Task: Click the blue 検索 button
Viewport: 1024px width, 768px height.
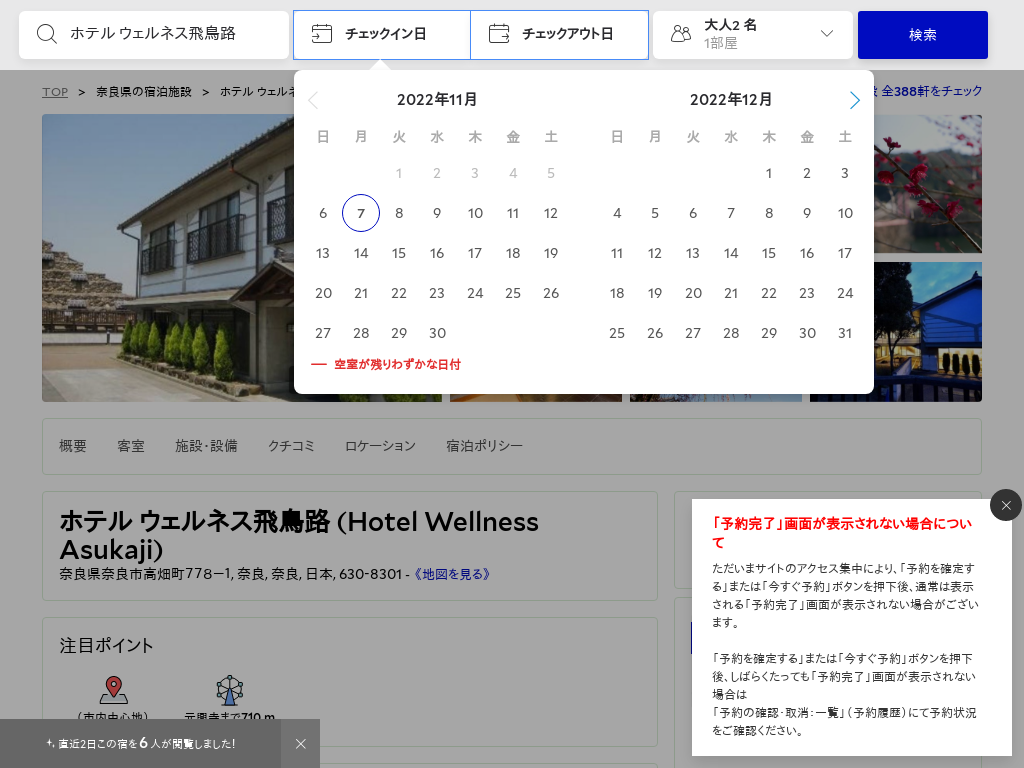Action: pos(923,35)
